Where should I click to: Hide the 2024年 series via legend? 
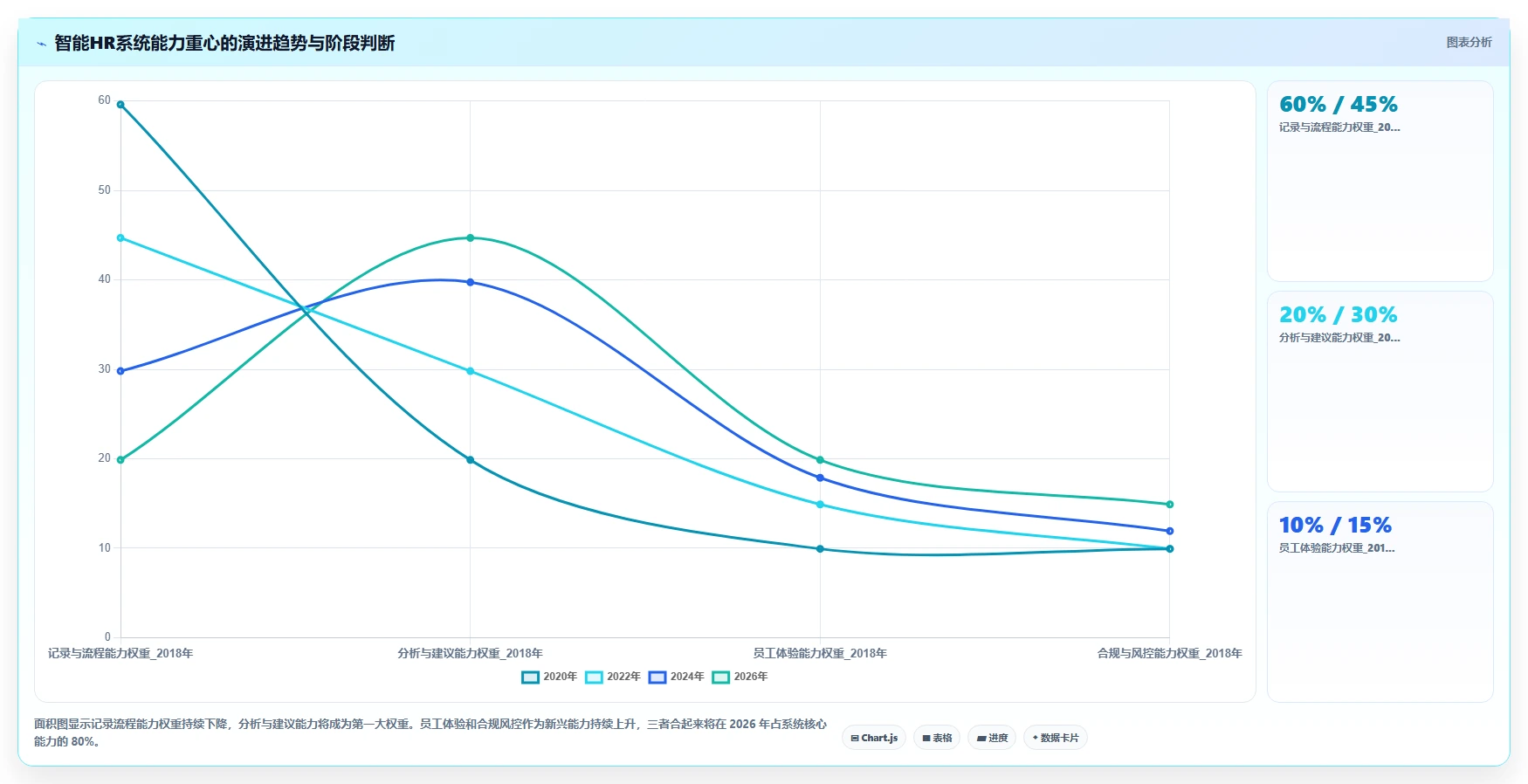677,677
